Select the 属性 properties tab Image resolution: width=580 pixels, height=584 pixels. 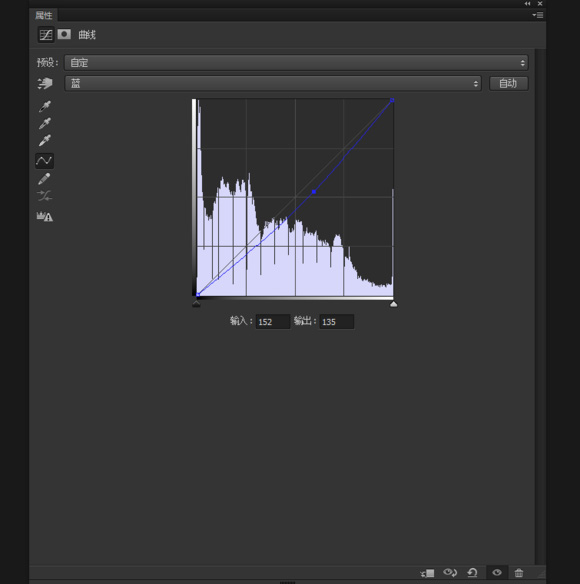coord(44,15)
